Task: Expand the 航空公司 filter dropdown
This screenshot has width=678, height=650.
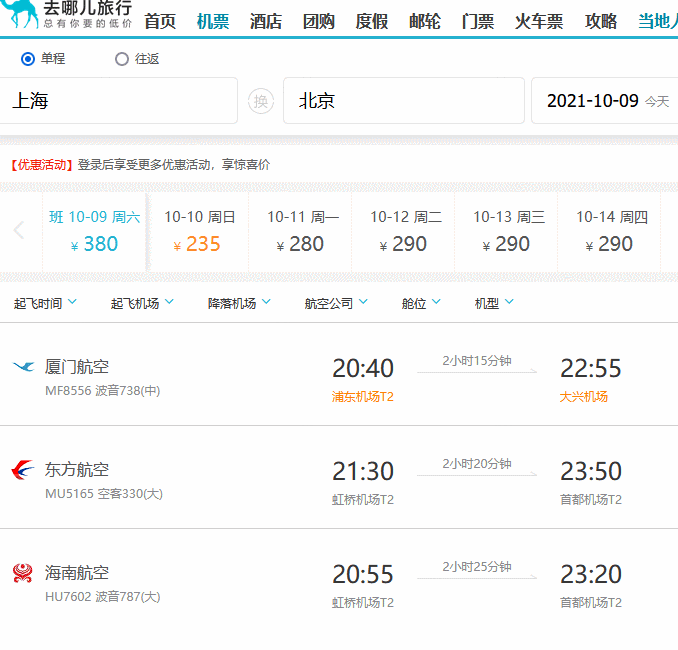Action: 336,303
